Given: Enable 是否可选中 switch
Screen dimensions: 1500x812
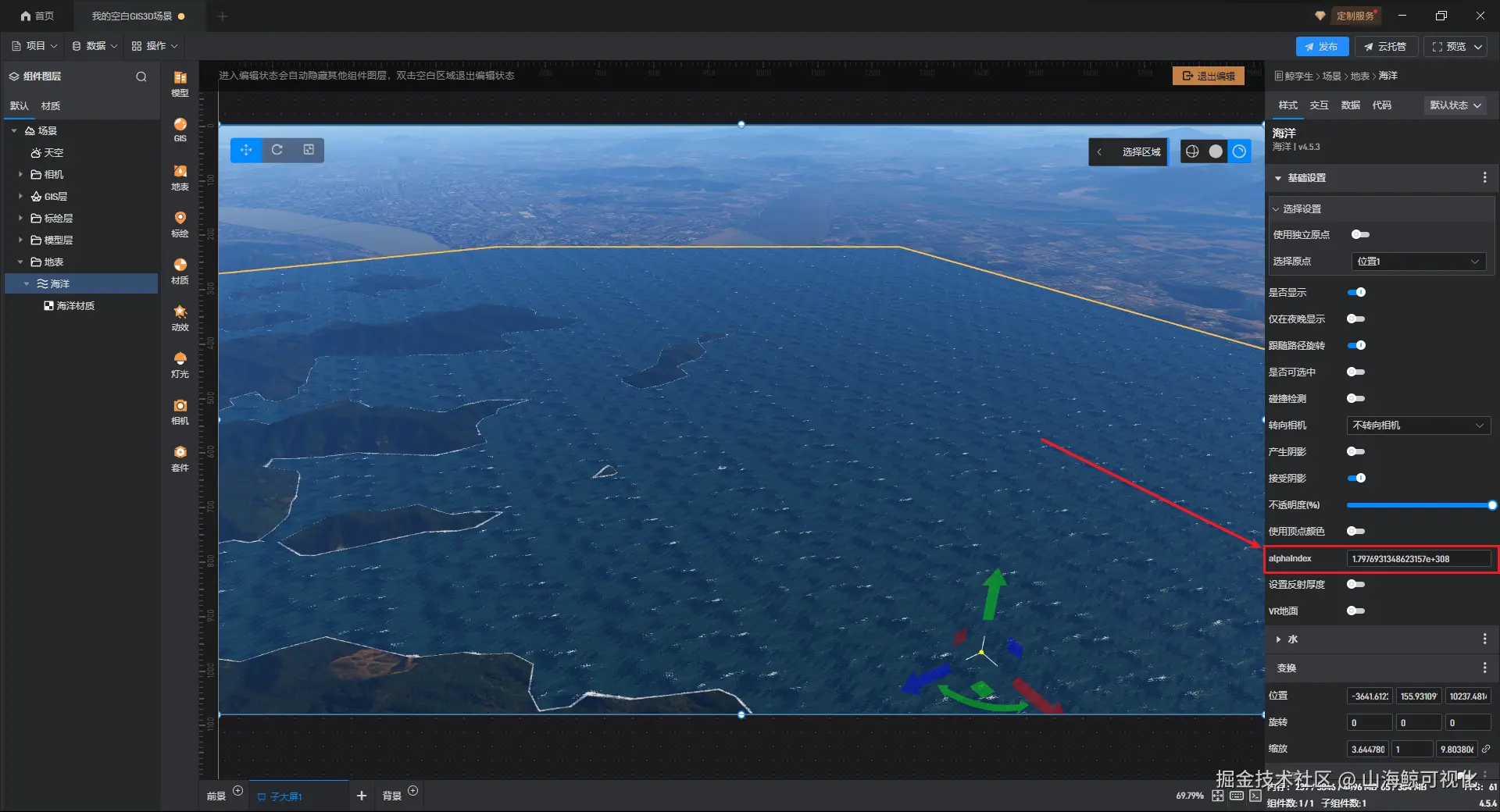Looking at the screenshot, I should tap(1356, 372).
